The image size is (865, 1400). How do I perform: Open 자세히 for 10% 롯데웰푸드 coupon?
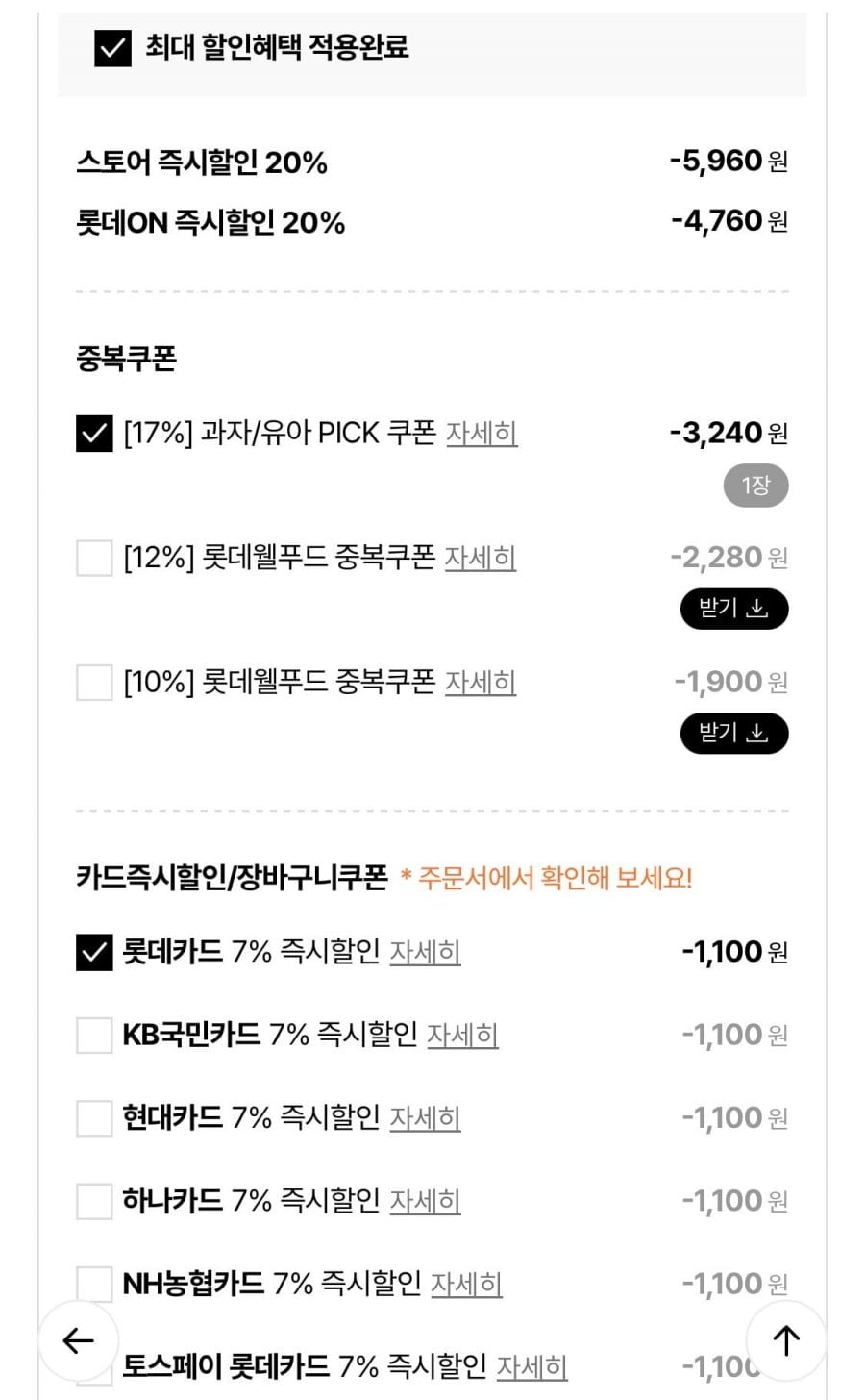481,683
